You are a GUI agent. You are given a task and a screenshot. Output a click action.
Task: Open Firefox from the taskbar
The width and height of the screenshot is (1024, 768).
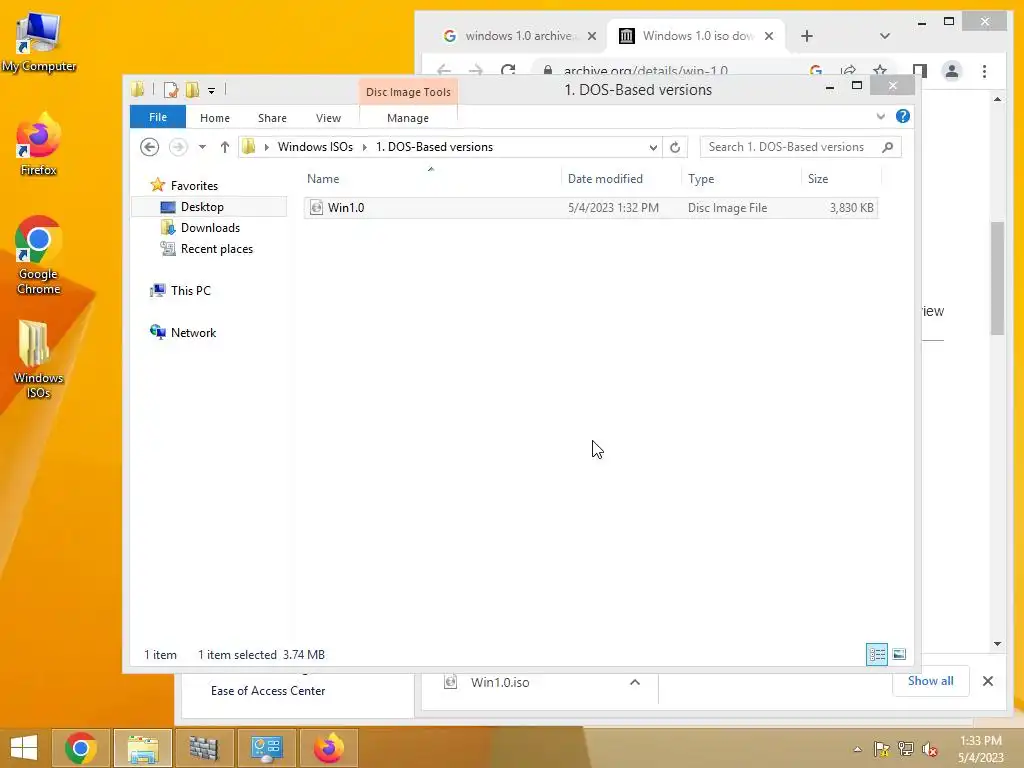point(328,748)
